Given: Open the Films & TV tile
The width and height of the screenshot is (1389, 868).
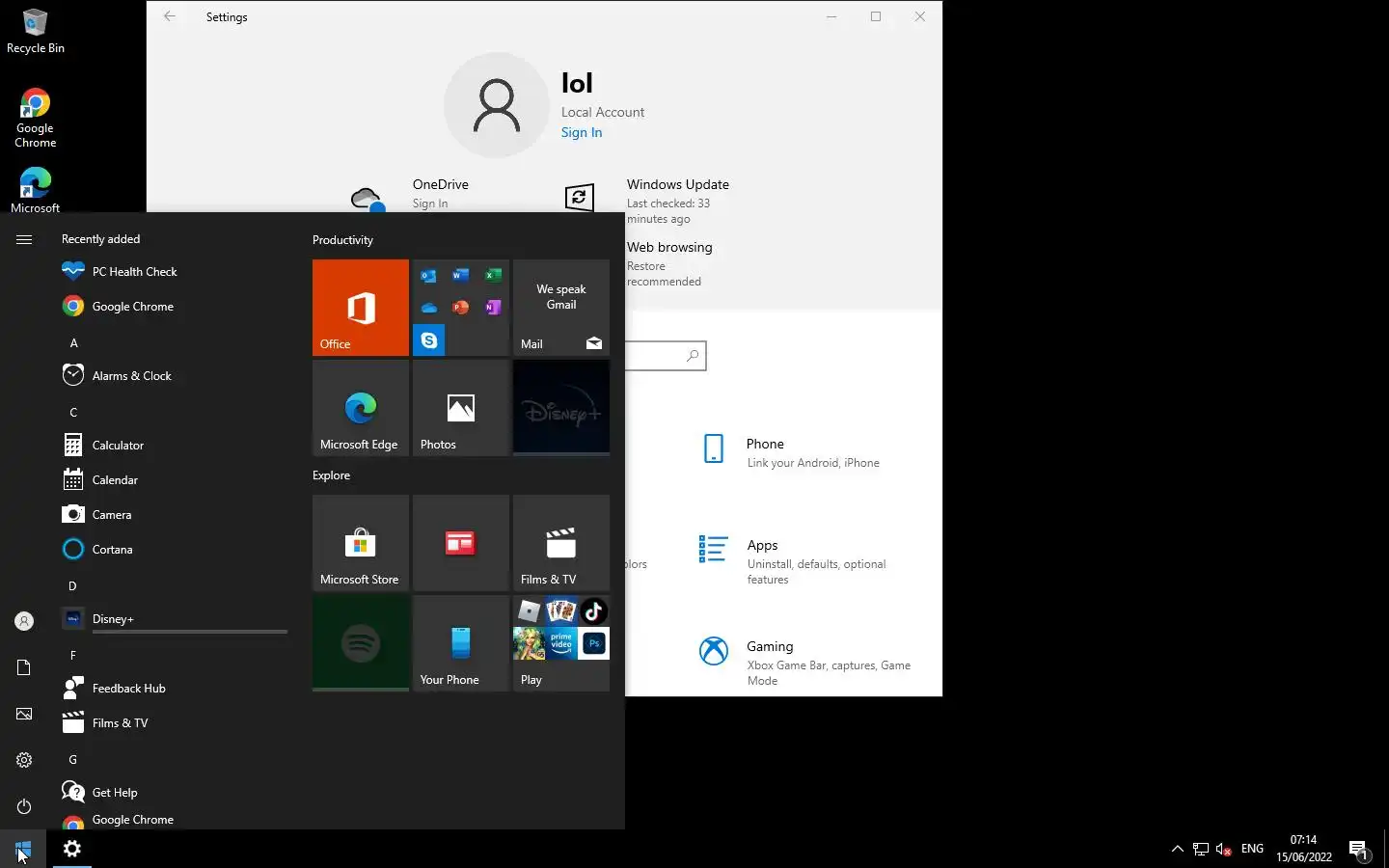Looking at the screenshot, I should tap(561, 543).
